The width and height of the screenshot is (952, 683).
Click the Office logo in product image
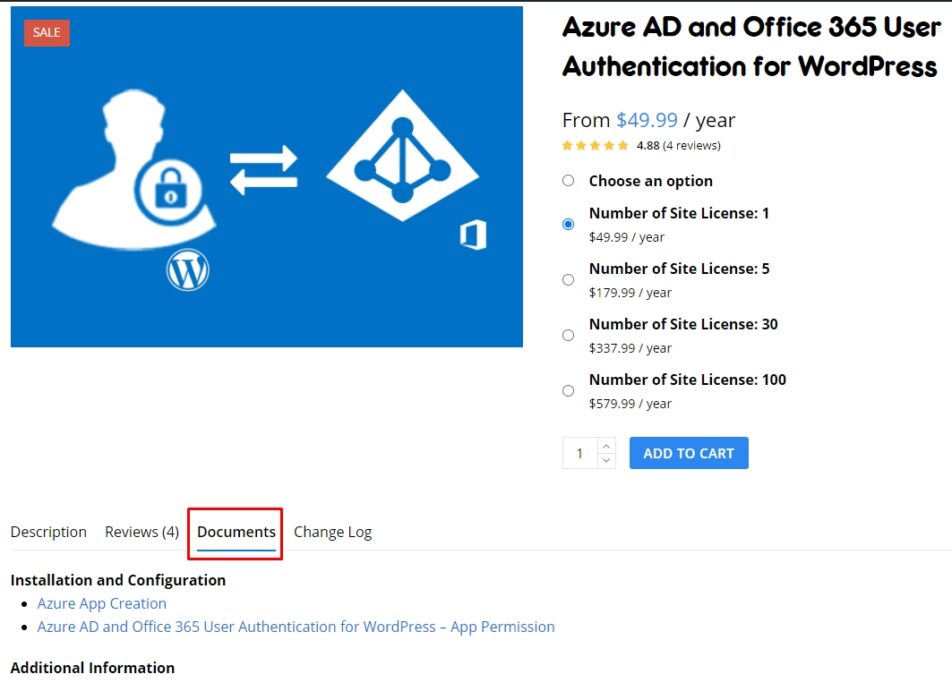(x=473, y=234)
